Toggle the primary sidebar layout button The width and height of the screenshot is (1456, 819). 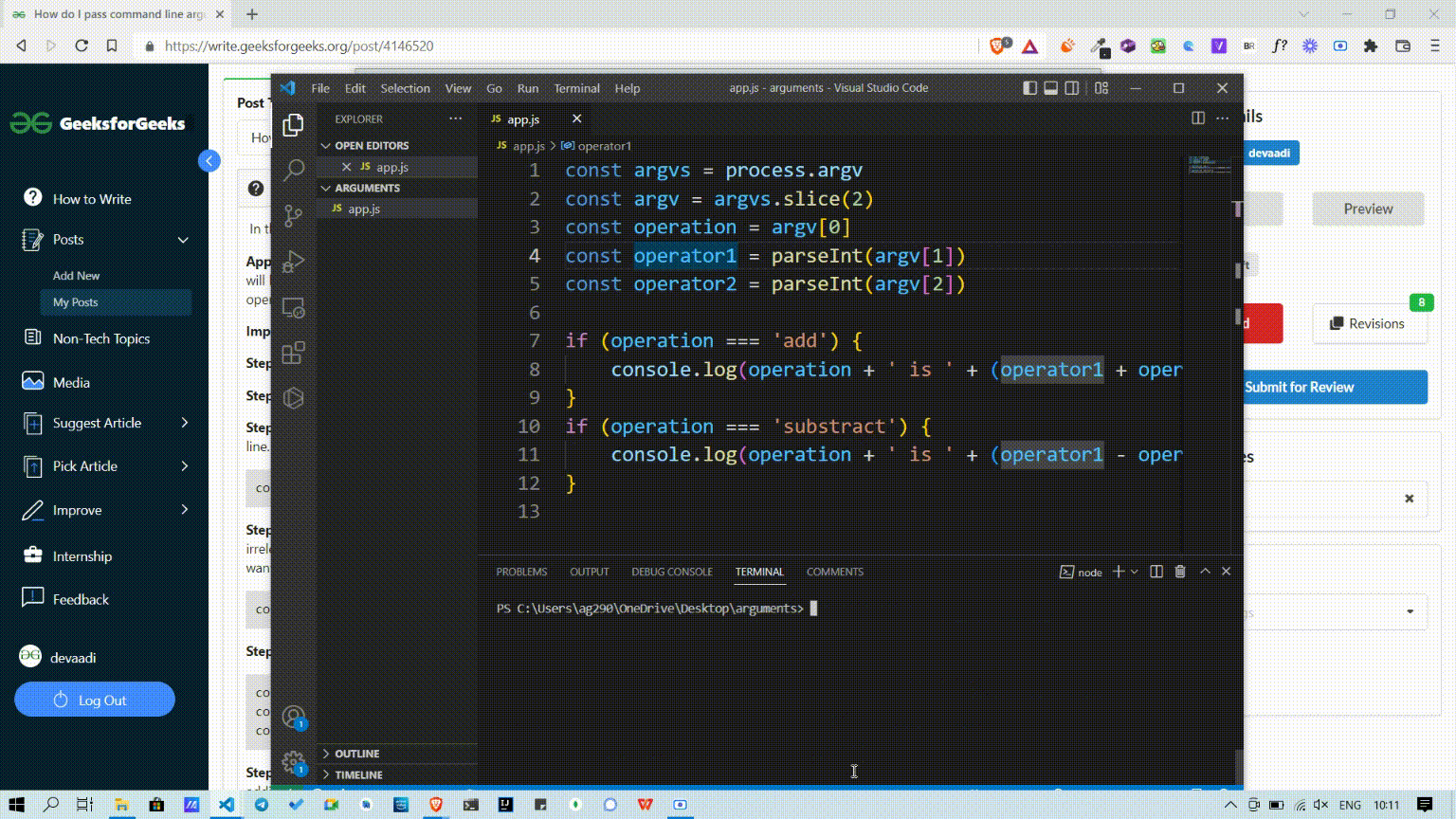point(1030,88)
